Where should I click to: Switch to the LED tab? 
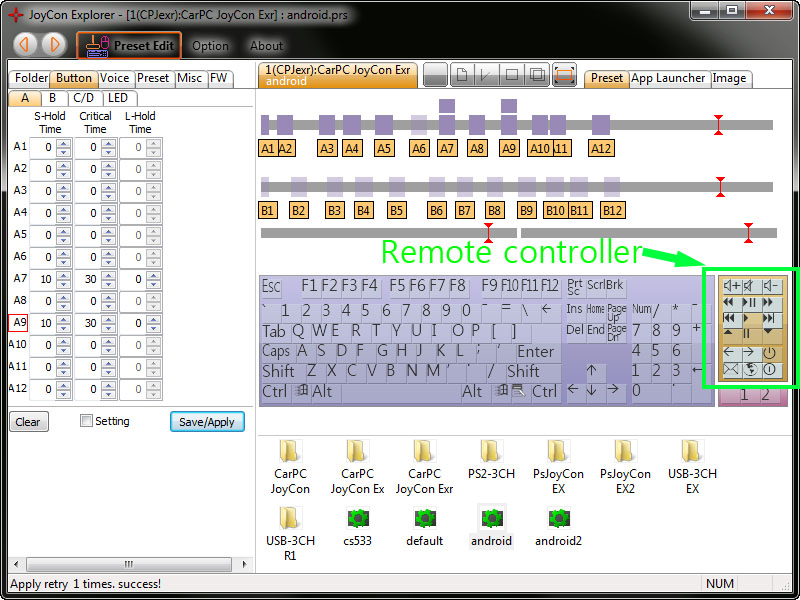point(118,97)
